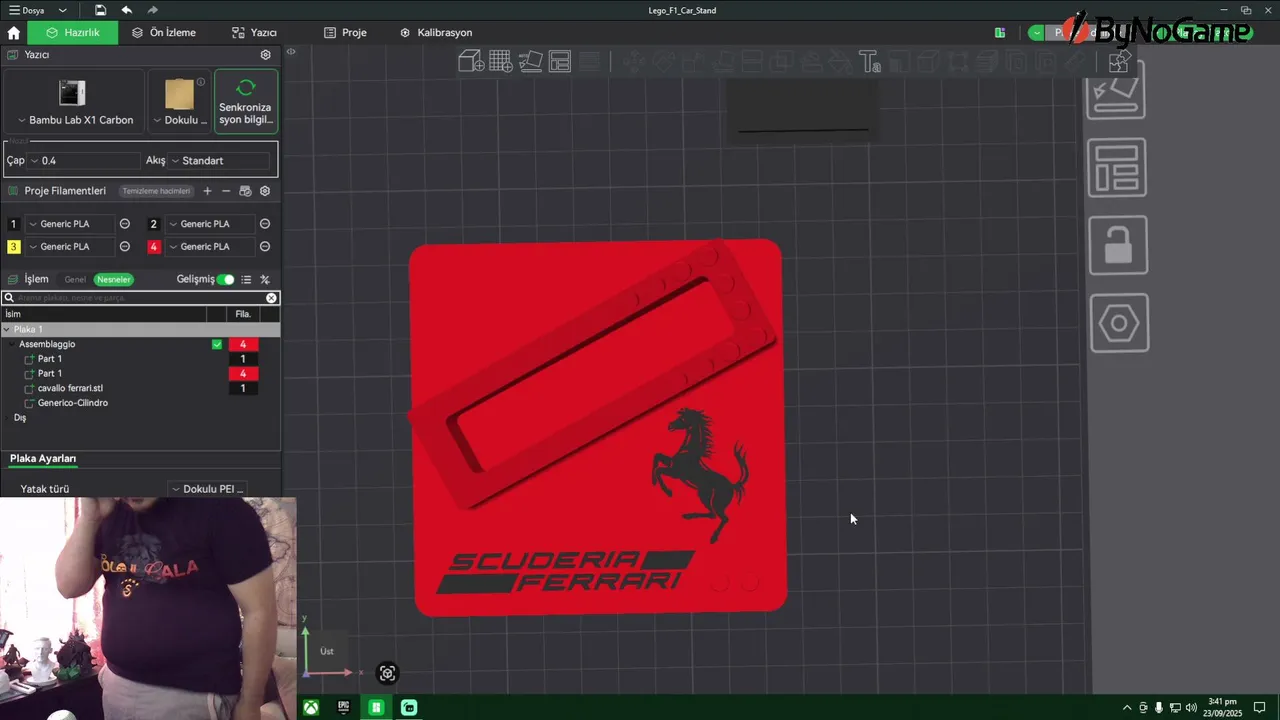1280x720 pixels.
Task: Click the plate arrange icon beside the bed
Action: [1117, 167]
